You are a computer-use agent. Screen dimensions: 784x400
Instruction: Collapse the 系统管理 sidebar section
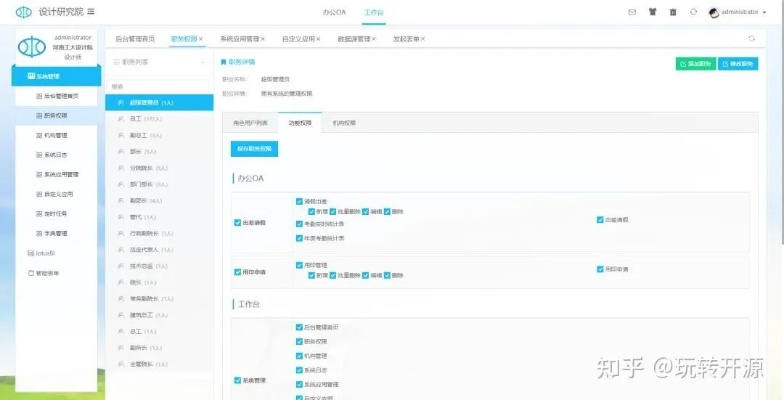coord(57,76)
